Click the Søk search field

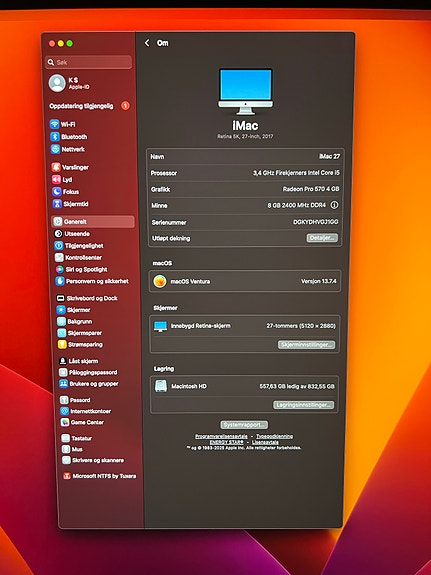(x=88, y=62)
